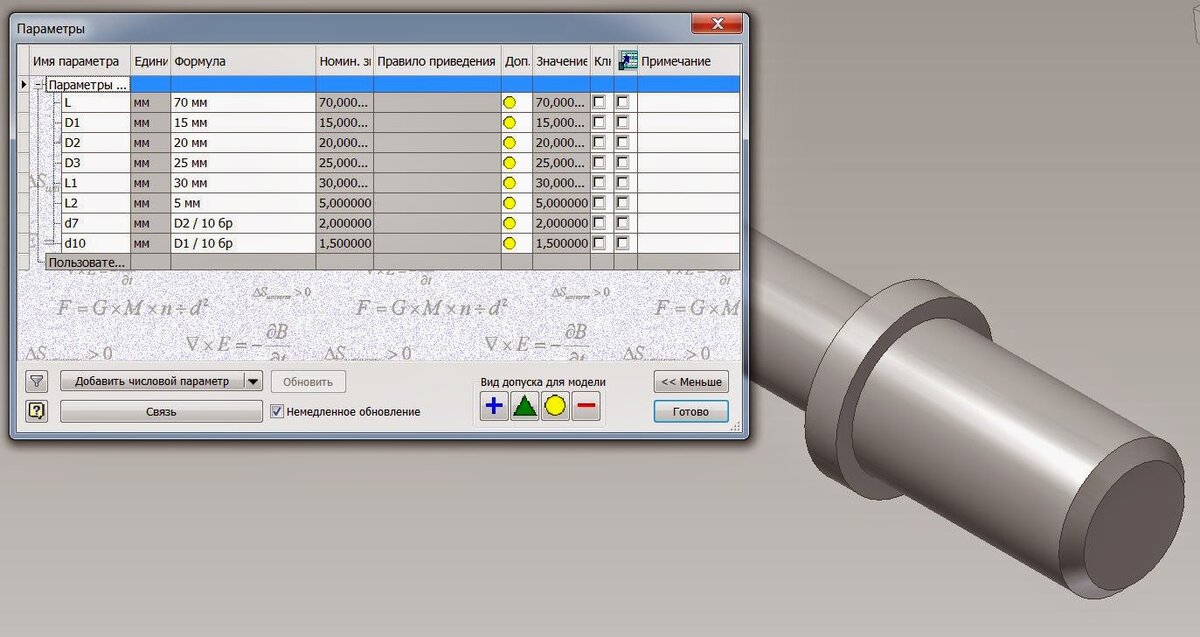Viewport: 1200px width, 637px height.
Task: Edit the formula cell D2 / 10 бр
Action: (243, 223)
